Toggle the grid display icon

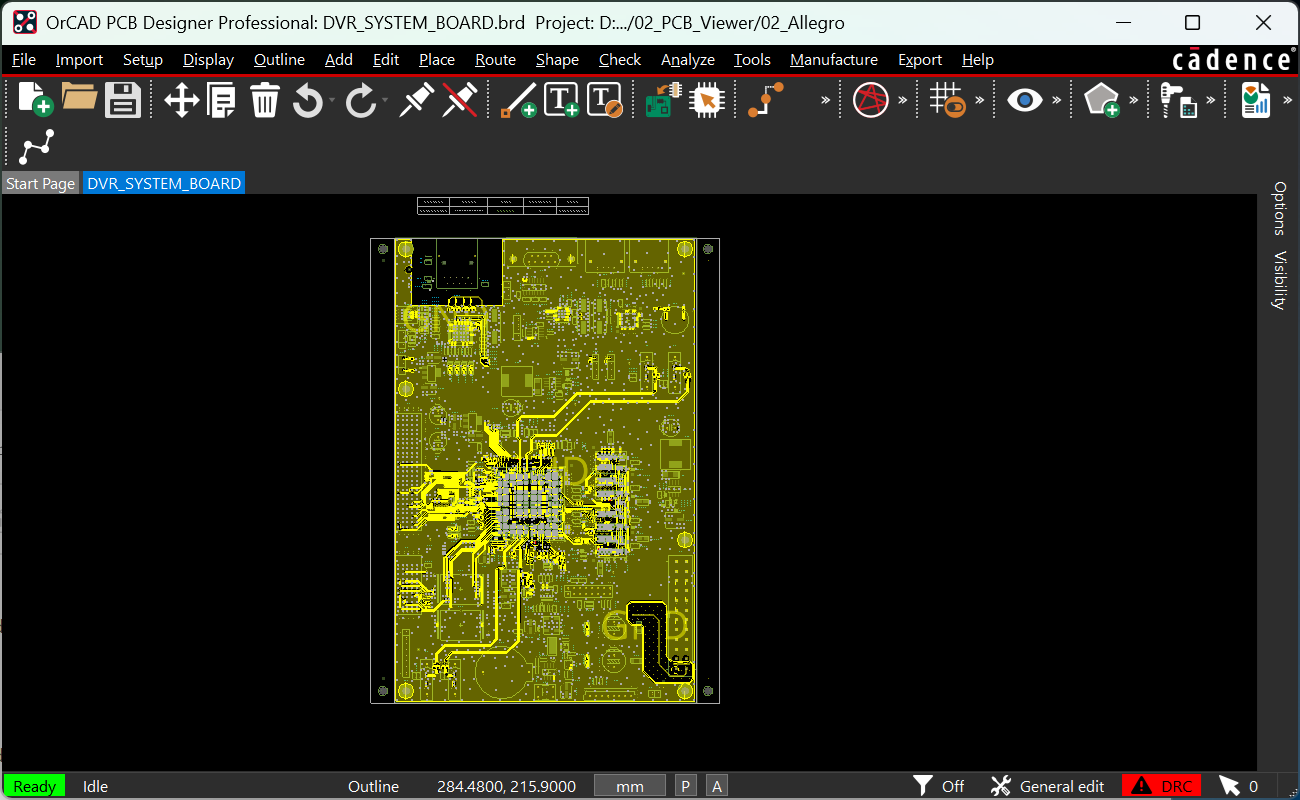pos(946,100)
